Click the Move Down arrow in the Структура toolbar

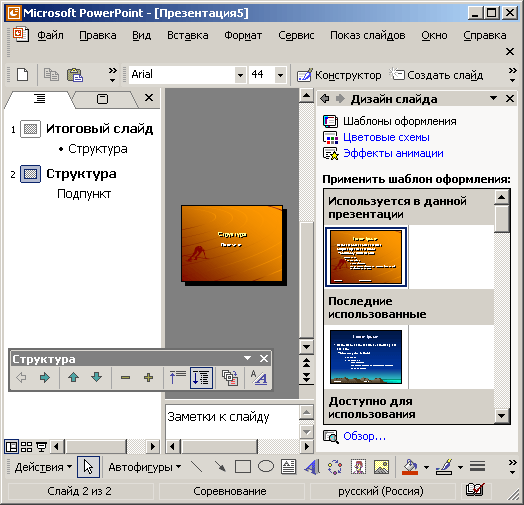[97, 378]
